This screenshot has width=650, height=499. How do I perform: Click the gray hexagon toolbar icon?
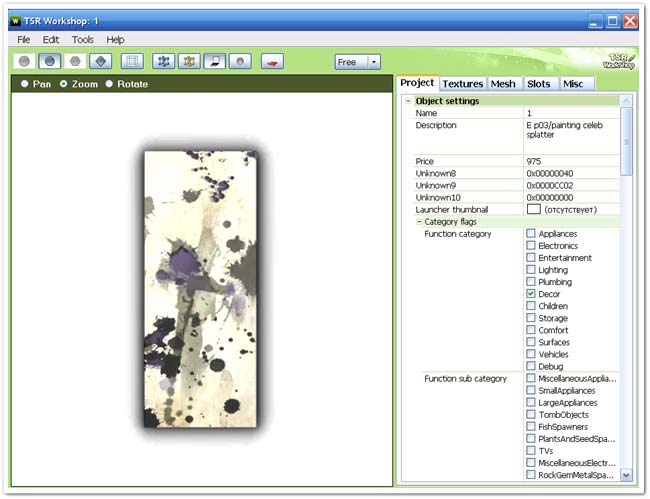(75, 61)
